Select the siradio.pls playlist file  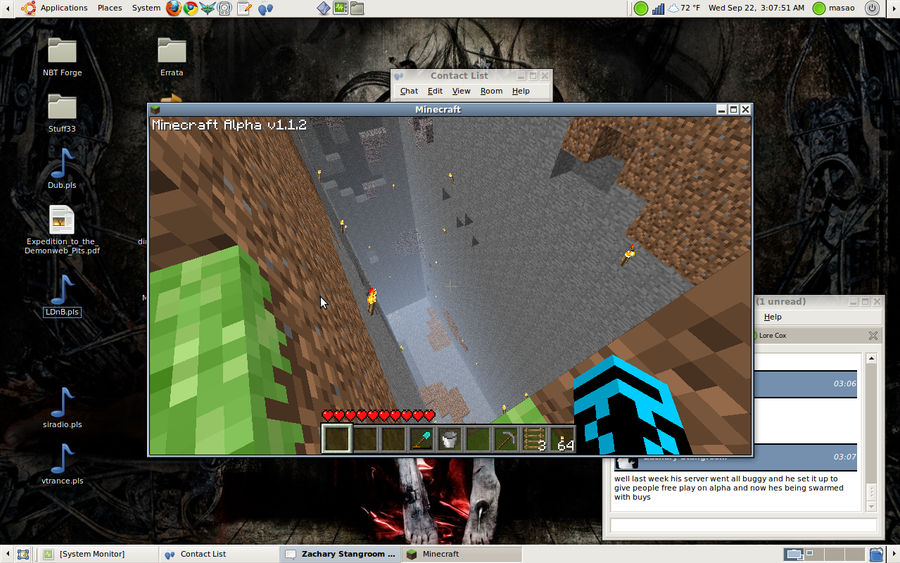coord(62,409)
